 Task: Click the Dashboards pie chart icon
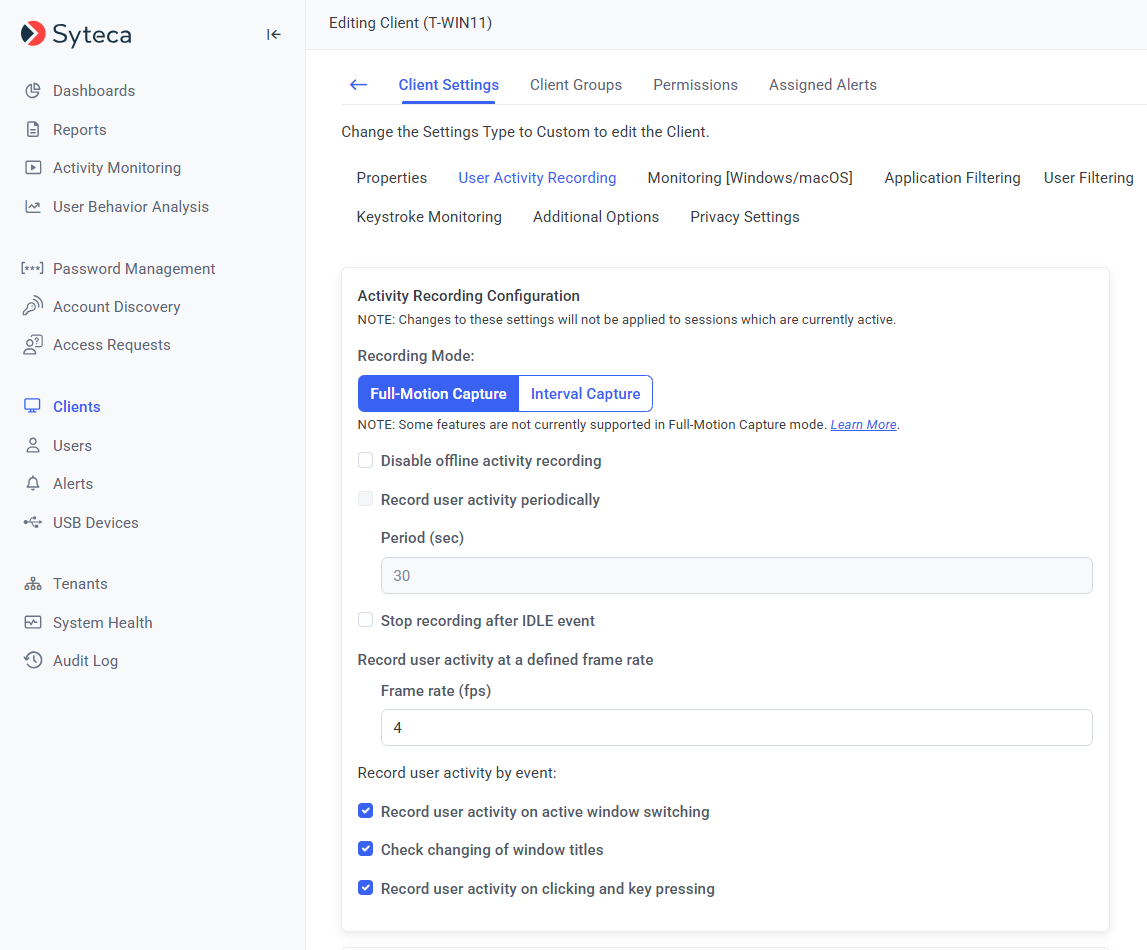33,91
